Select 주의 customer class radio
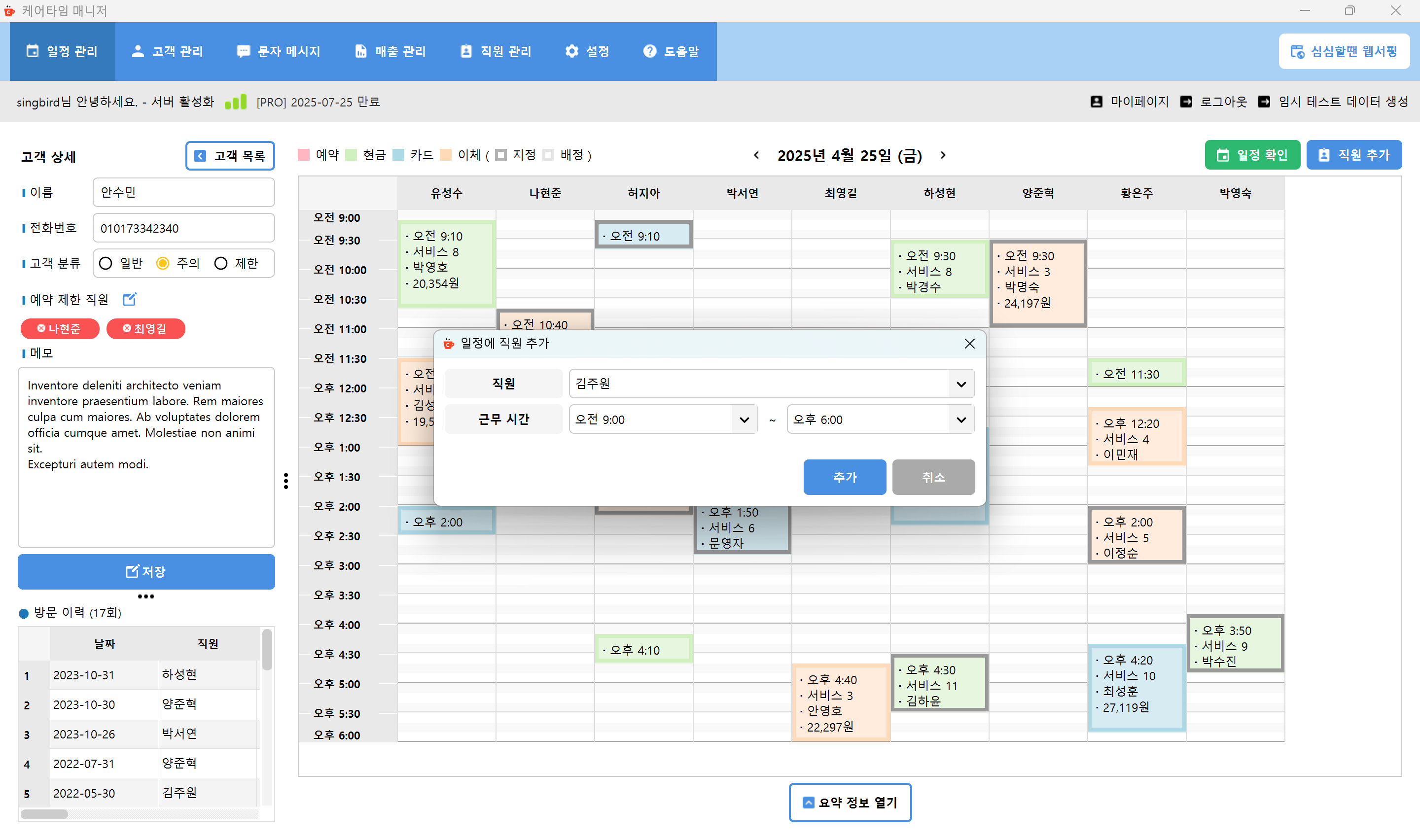1420x840 pixels. [163, 264]
